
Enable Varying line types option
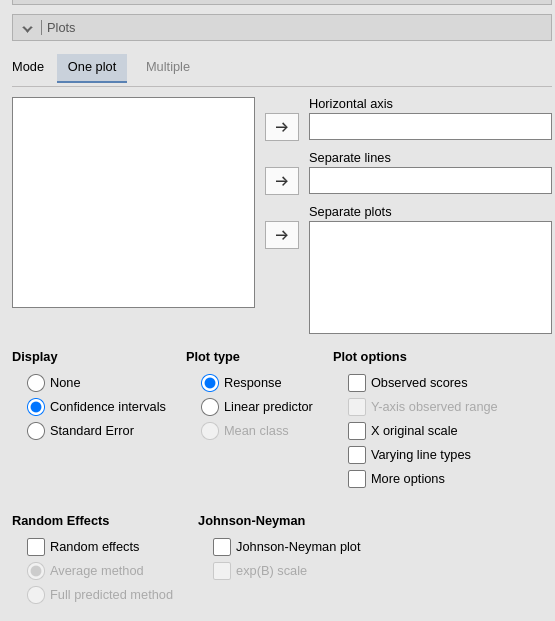pos(357,455)
